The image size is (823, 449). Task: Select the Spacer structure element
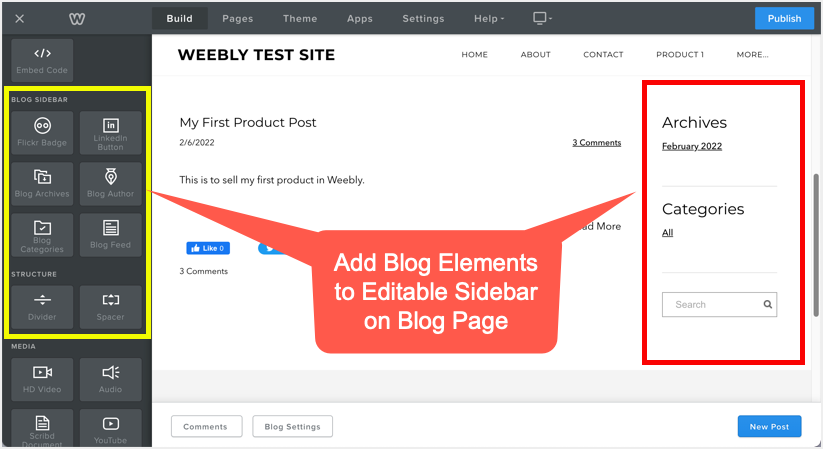pyautogui.click(x=110, y=306)
